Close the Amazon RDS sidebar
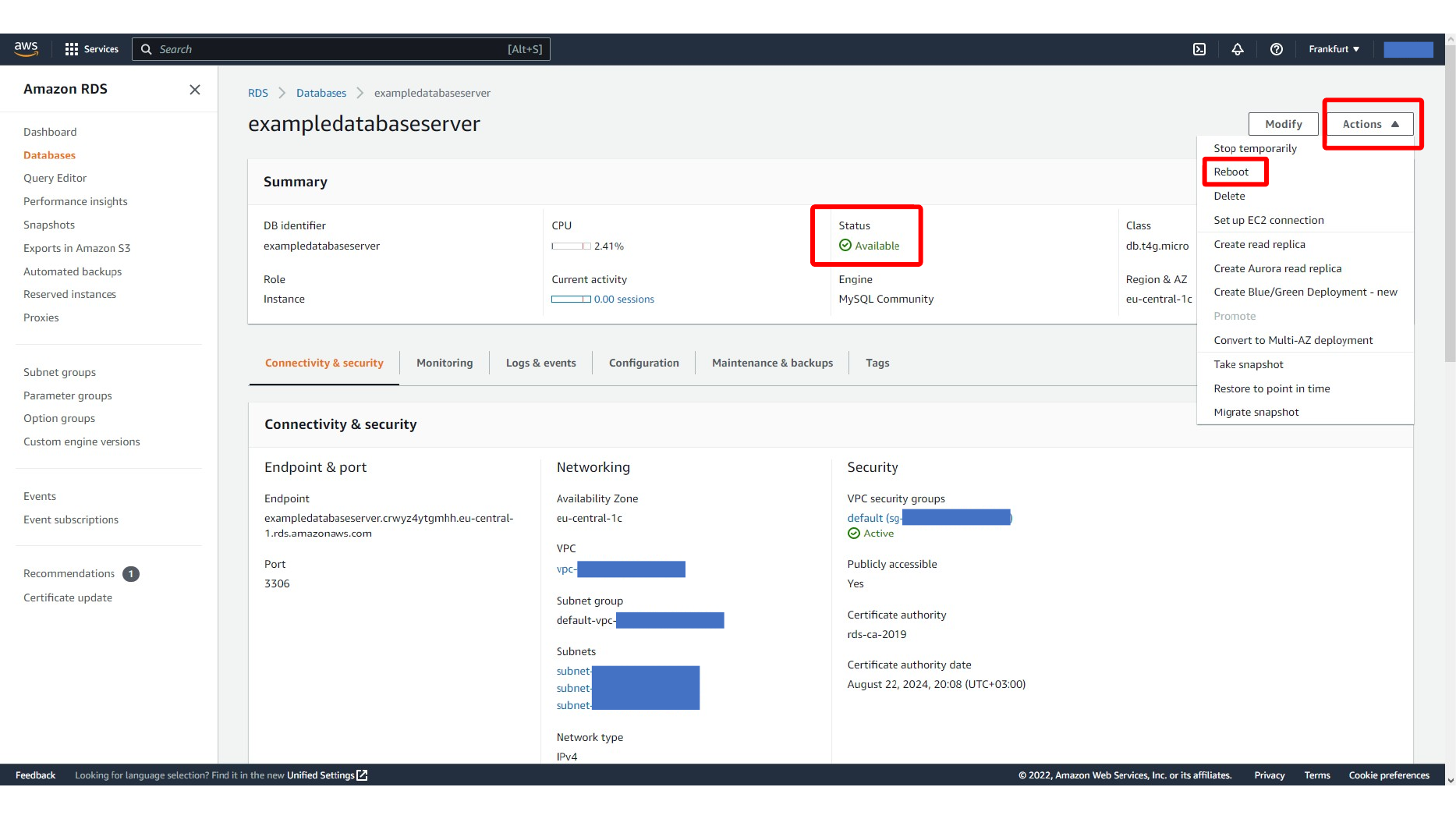The image size is (1456, 819). click(195, 90)
